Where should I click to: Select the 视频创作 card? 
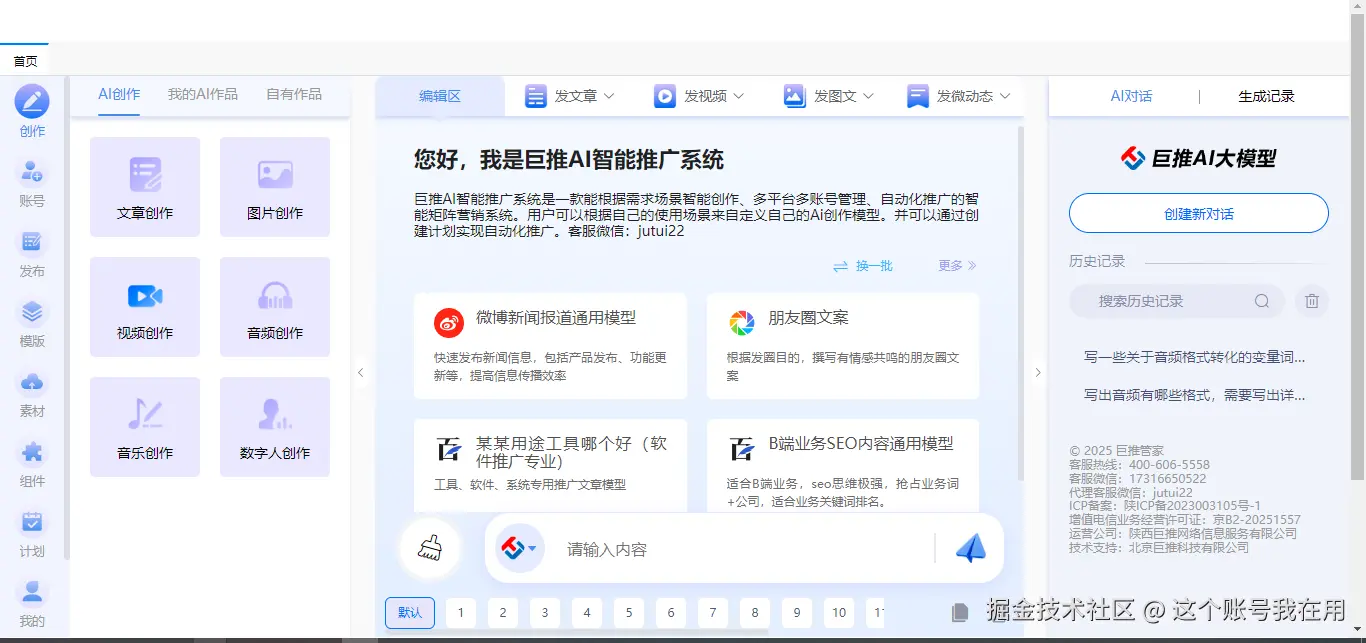[x=145, y=307]
